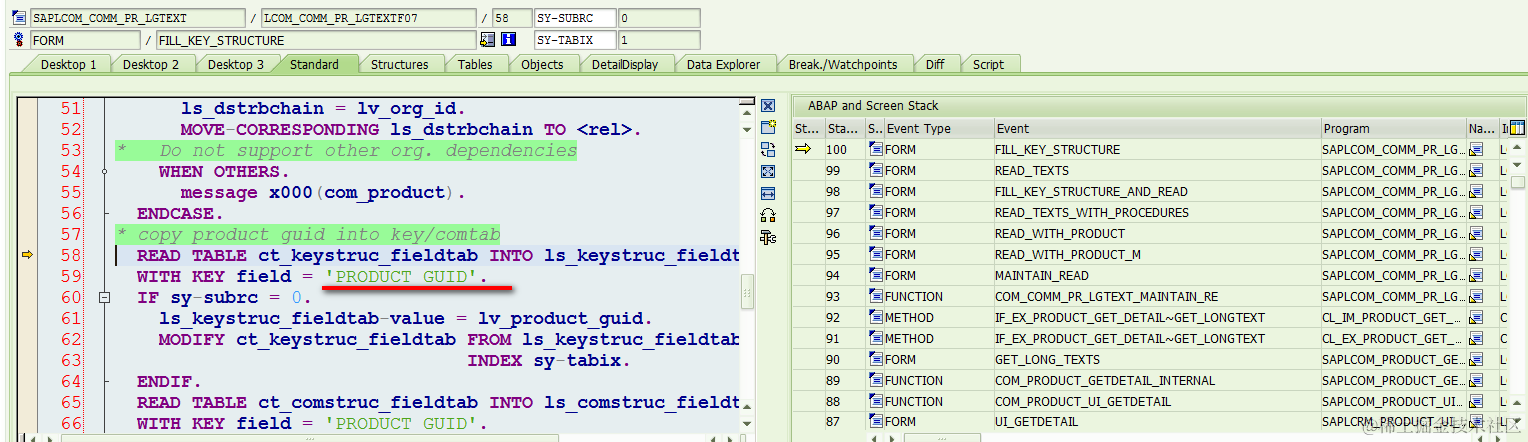Open the Tables tab
The width and height of the screenshot is (1528, 442).
pos(475,64)
